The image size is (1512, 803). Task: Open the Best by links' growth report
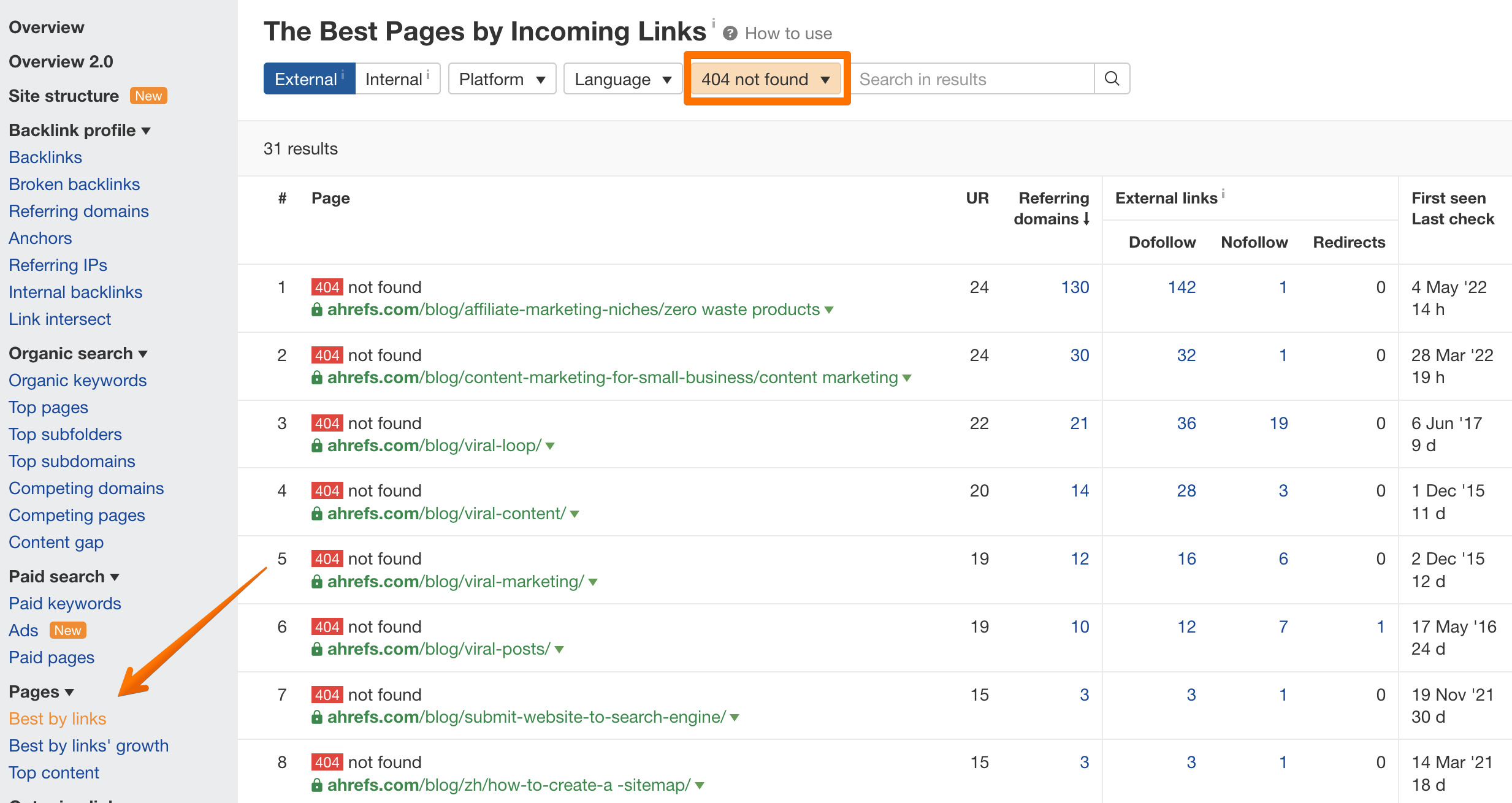click(88, 745)
